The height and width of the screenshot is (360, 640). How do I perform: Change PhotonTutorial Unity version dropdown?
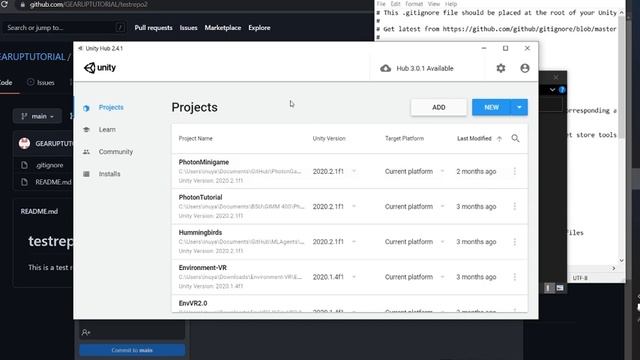(x=354, y=207)
